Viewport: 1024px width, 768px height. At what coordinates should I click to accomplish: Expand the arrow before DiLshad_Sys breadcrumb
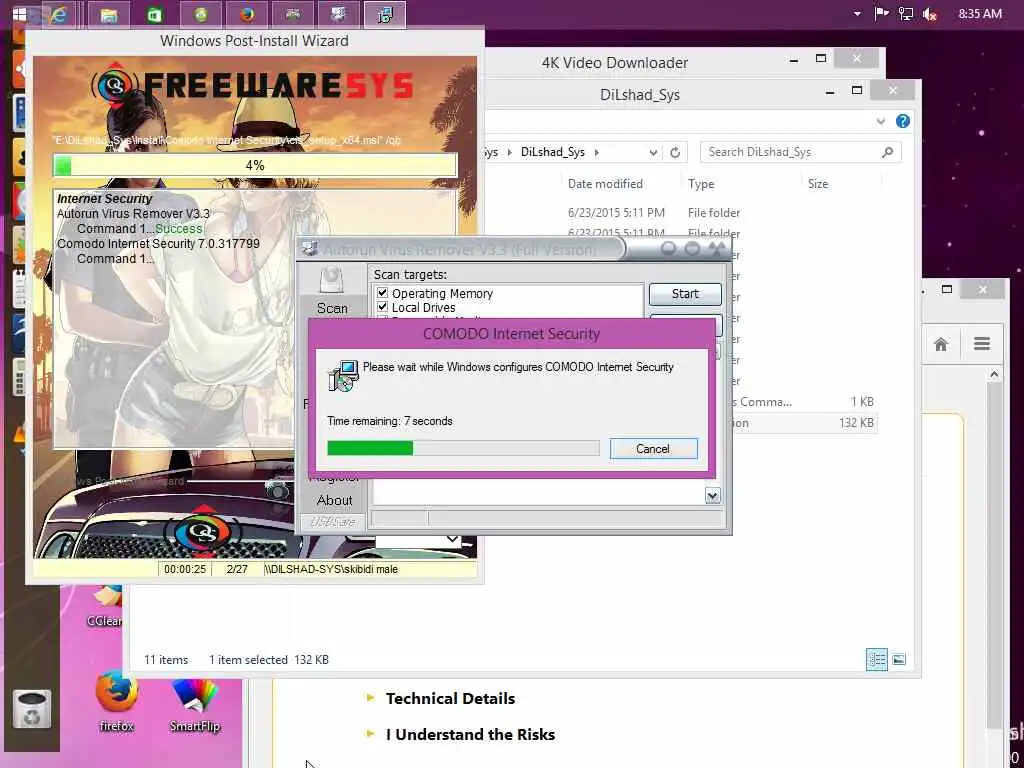tap(509, 152)
